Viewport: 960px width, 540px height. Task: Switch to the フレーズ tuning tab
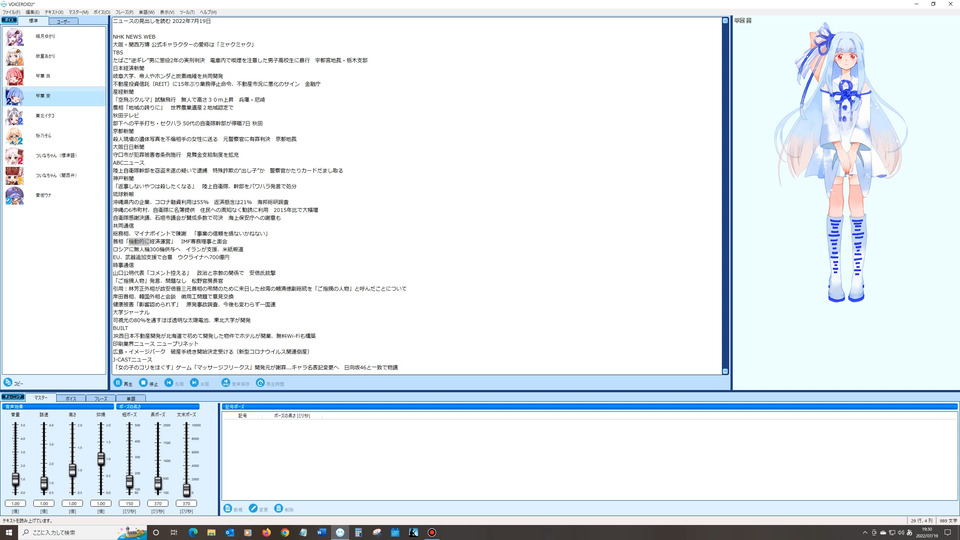(x=100, y=399)
